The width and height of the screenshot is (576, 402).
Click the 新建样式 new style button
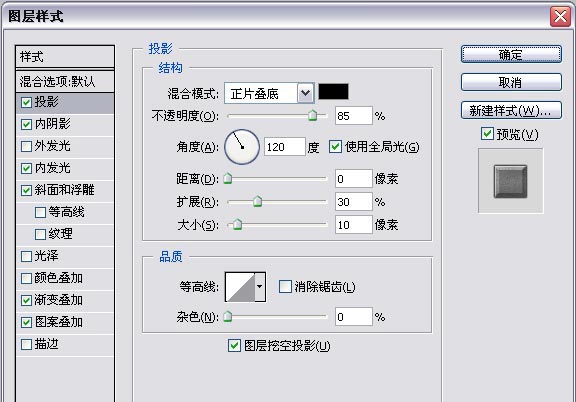511,110
